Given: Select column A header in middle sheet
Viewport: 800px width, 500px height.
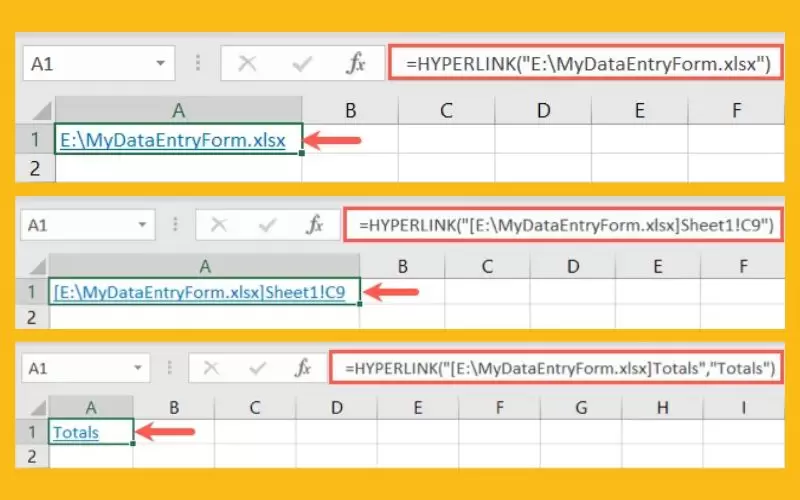Looking at the screenshot, I should 205,266.
